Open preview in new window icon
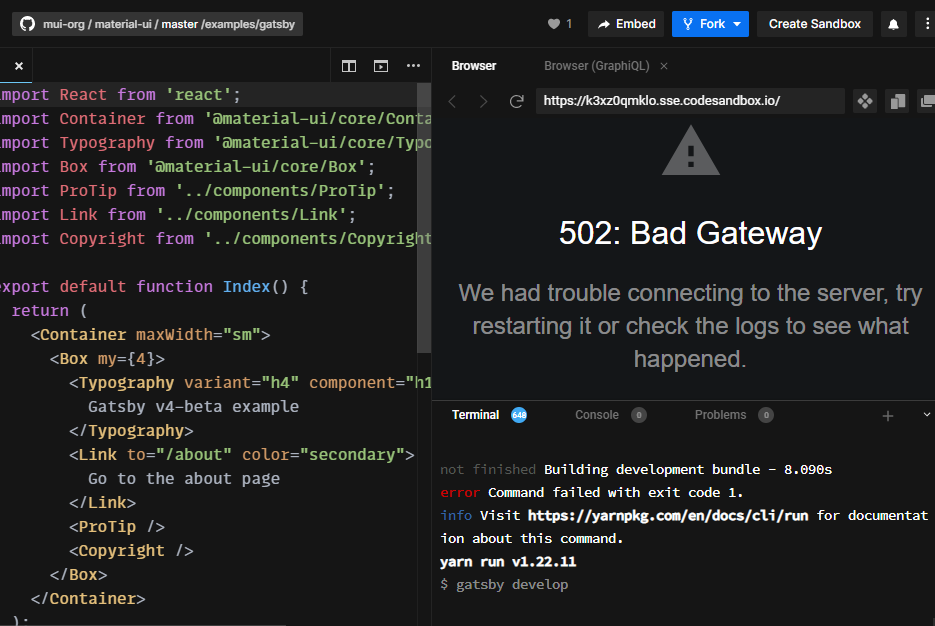Screen dimensions: 935x626 926,101
